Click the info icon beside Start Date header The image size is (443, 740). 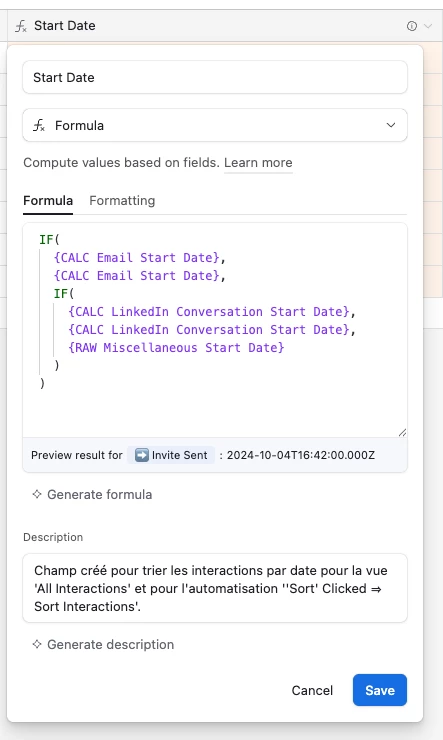pyautogui.click(x=411, y=26)
